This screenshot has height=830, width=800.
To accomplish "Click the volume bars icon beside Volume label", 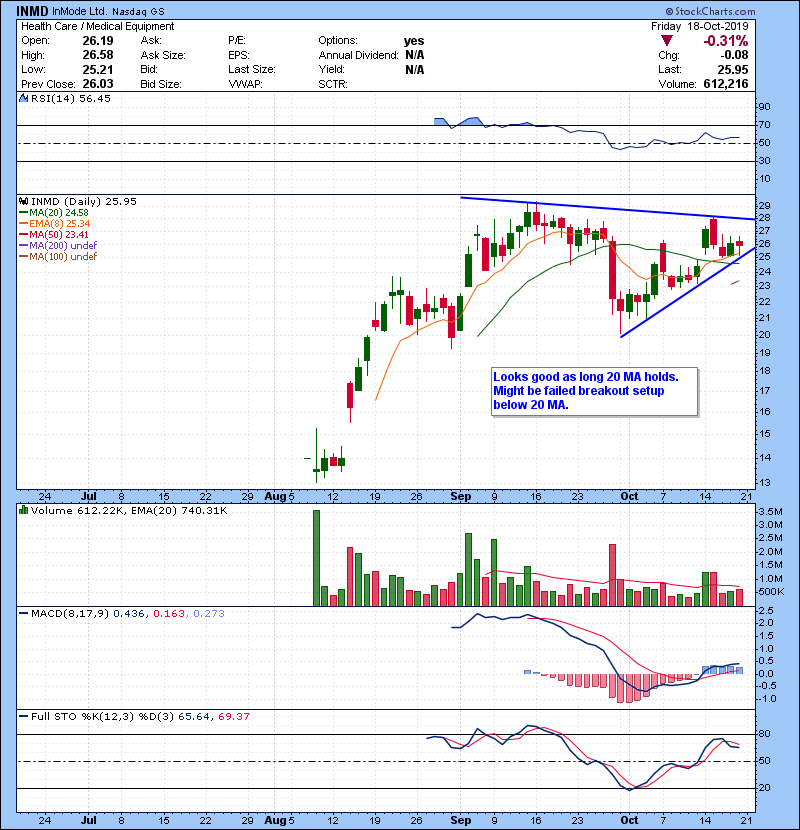I will pos(23,510).
